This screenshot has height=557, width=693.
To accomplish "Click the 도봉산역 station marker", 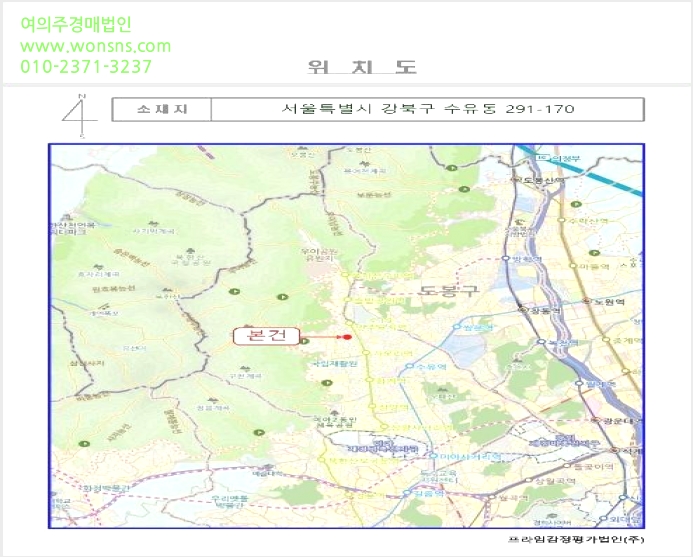I will [x=515, y=180].
